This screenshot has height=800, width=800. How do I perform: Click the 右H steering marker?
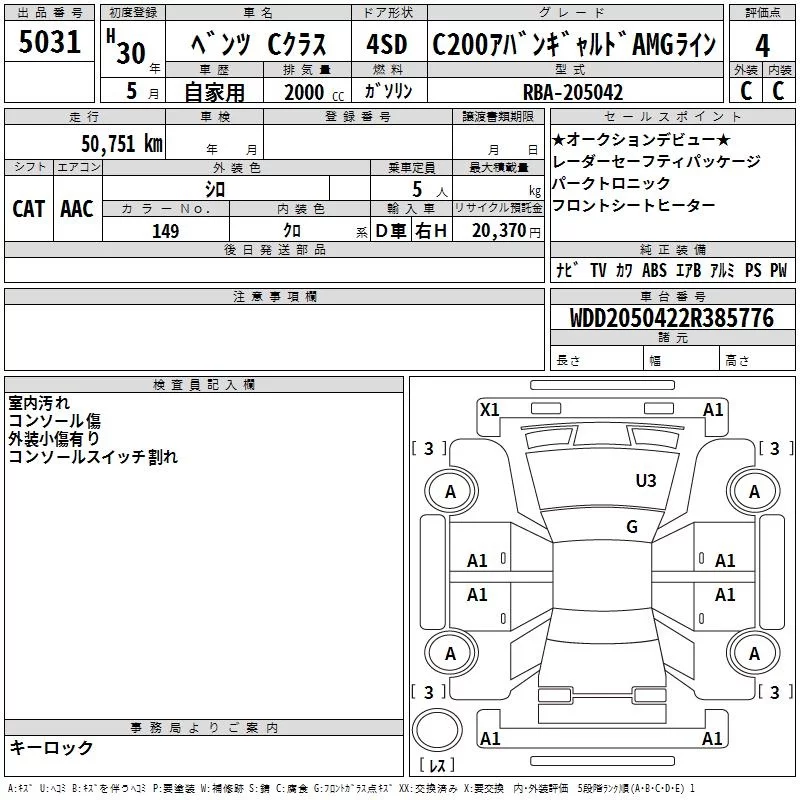[x=431, y=231]
